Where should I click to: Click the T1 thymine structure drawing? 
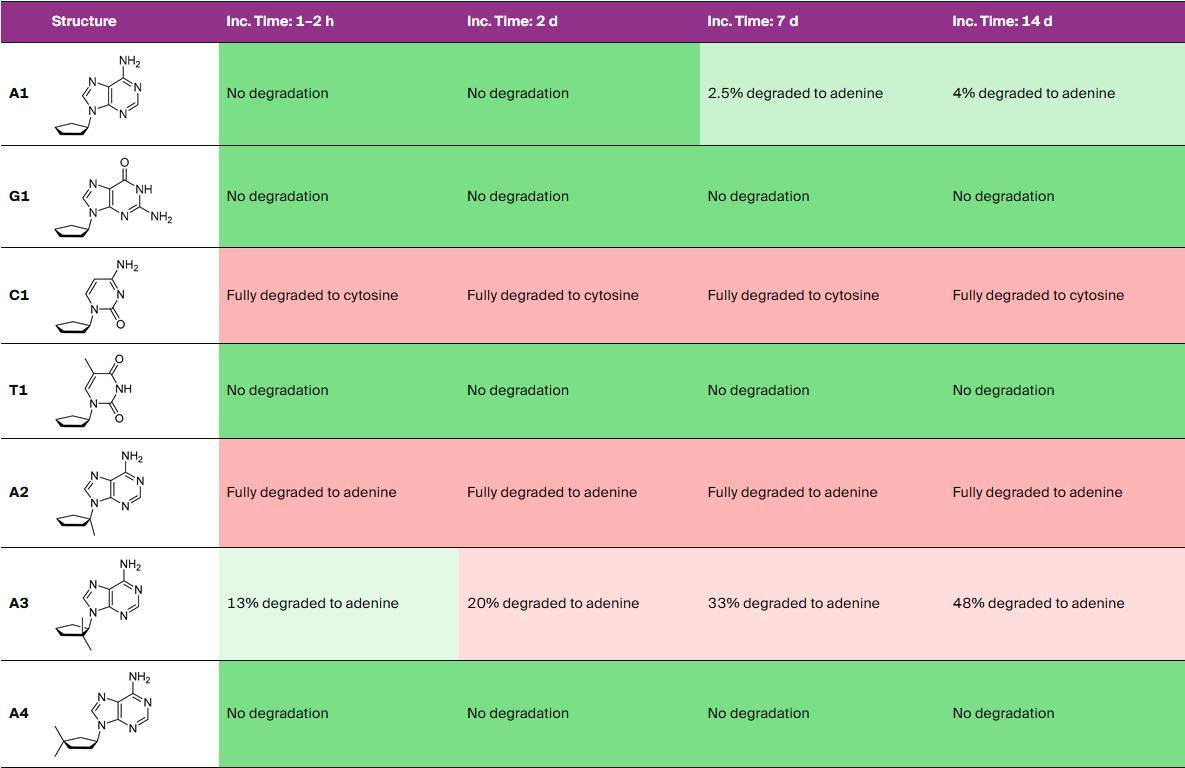click(98, 391)
